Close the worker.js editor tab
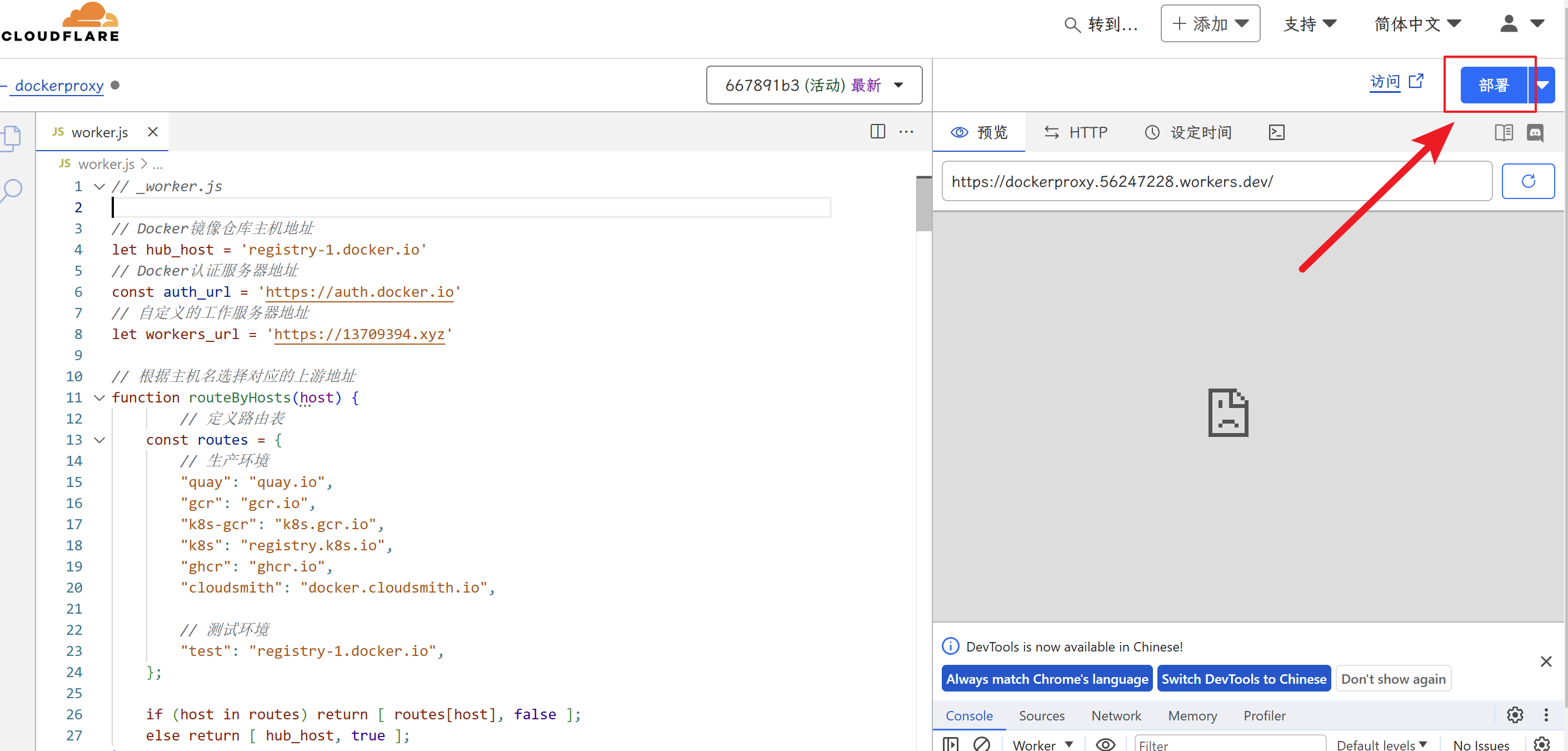The image size is (1568, 751). (x=153, y=132)
